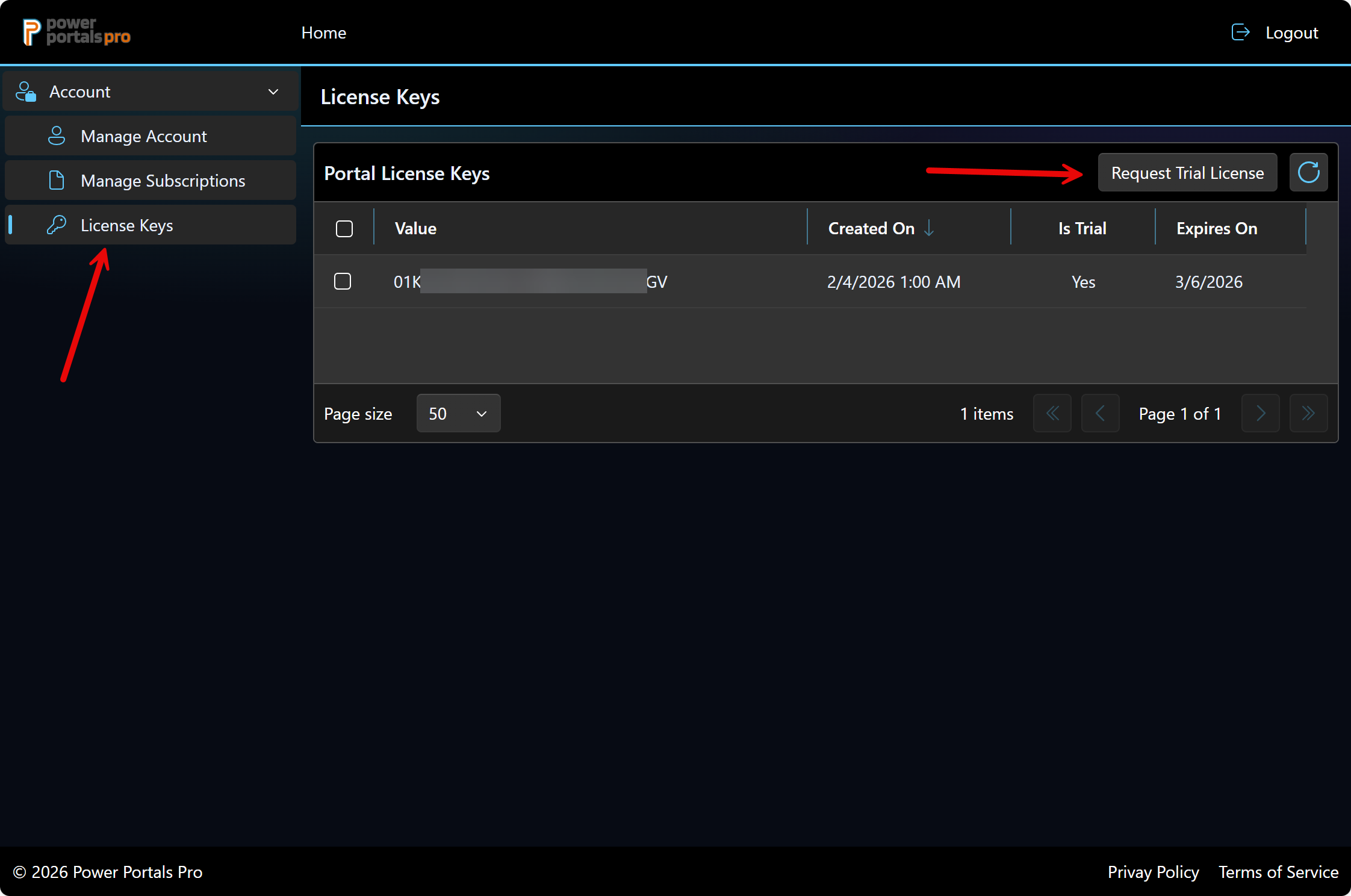Open Home in top navigation
This screenshot has width=1351, height=896.
pyautogui.click(x=323, y=33)
